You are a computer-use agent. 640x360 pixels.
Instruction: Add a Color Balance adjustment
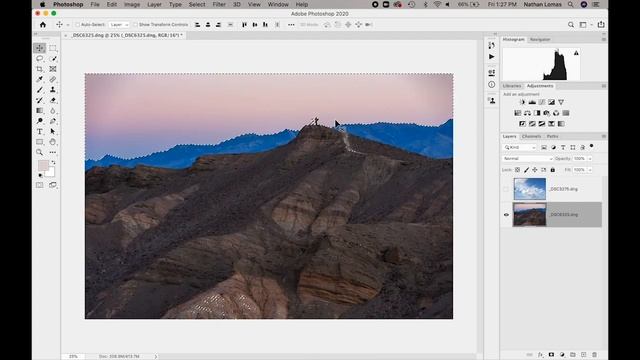pos(527,113)
